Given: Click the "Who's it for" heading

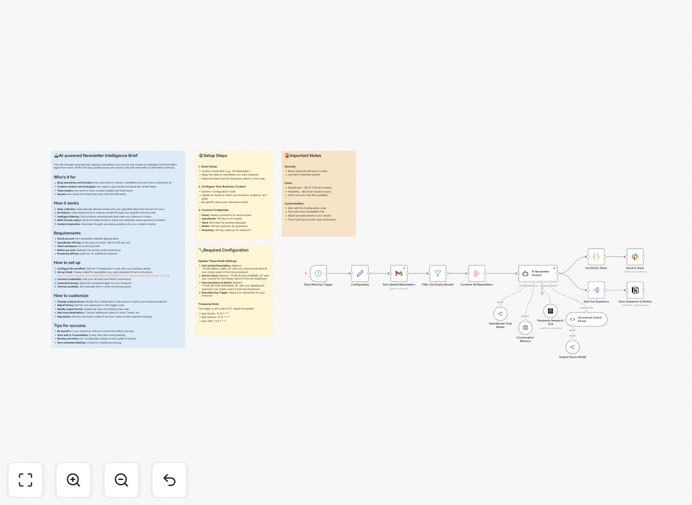Looking at the screenshot, I should 65,177.
